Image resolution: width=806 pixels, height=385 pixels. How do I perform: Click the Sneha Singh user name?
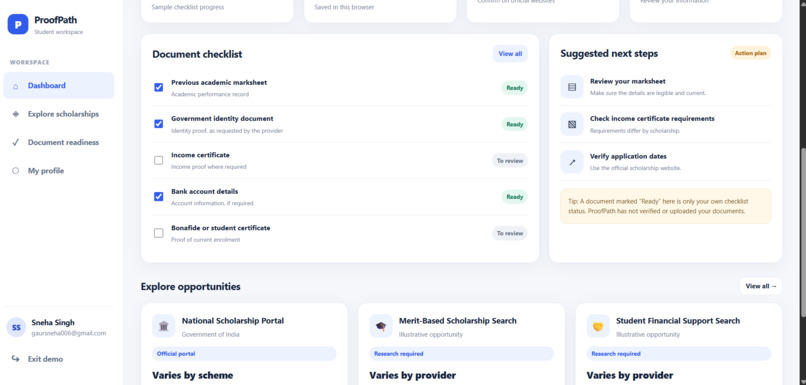pyautogui.click(x=53, y=323)
